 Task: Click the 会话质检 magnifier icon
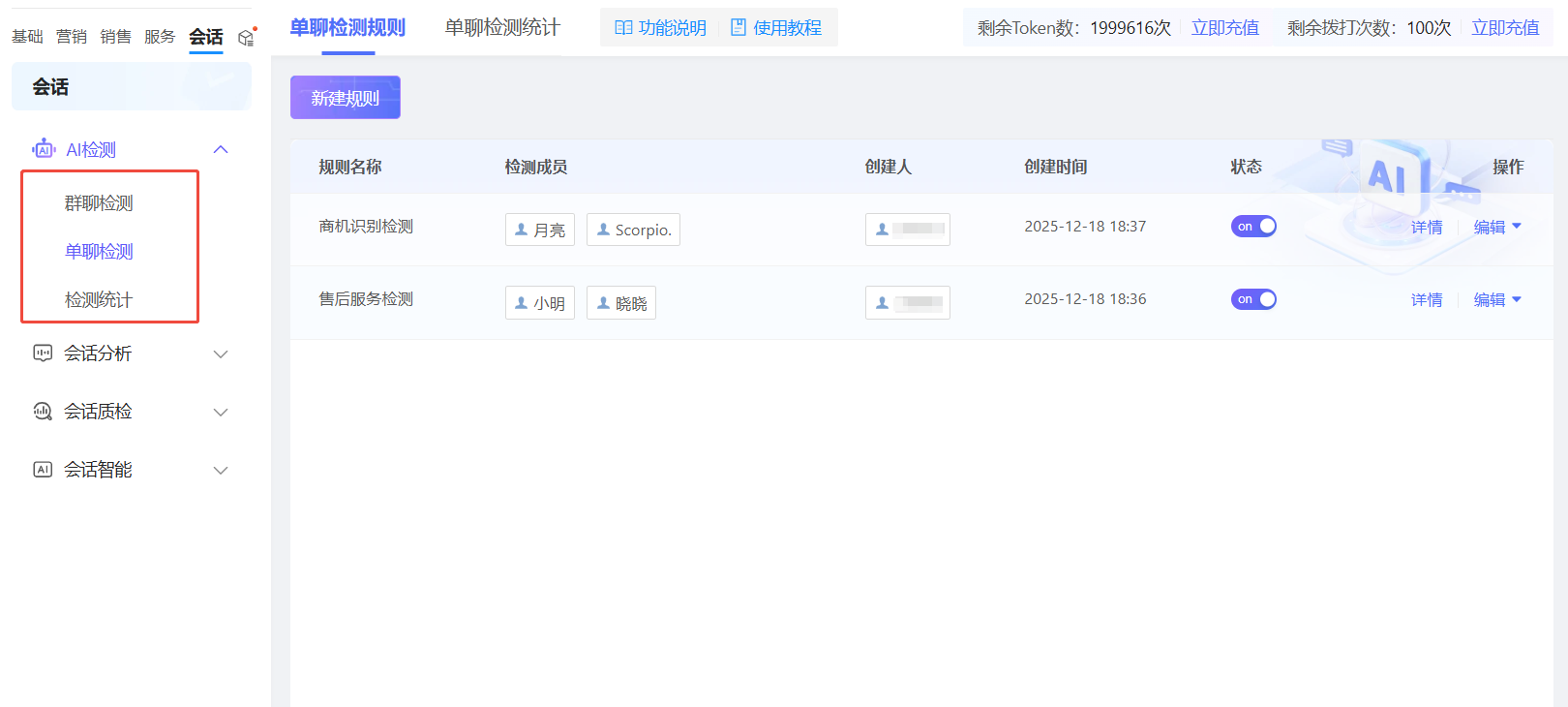tap(43, 412)
